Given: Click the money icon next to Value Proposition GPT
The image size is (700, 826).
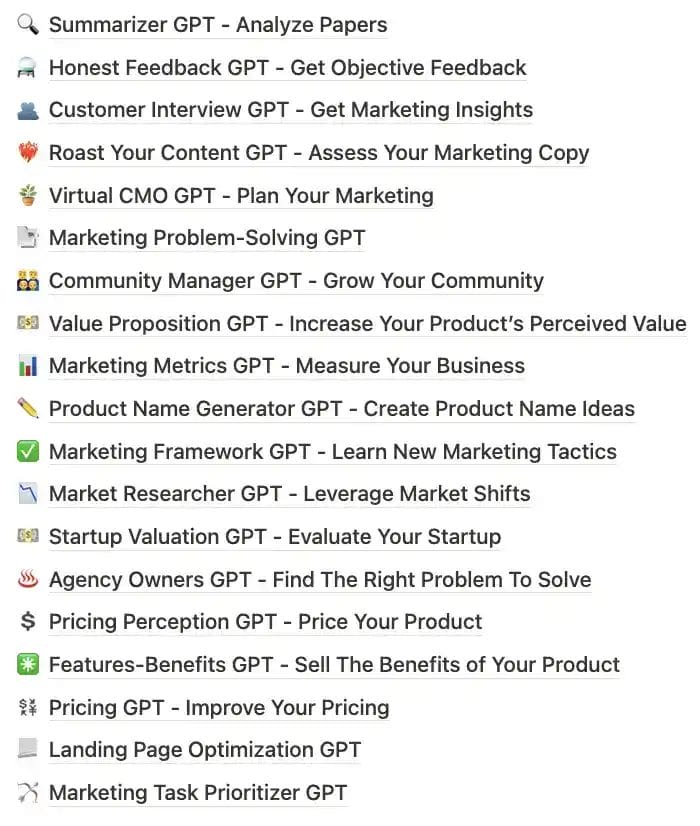Looking at the screenshot, I should click(27, 323).
